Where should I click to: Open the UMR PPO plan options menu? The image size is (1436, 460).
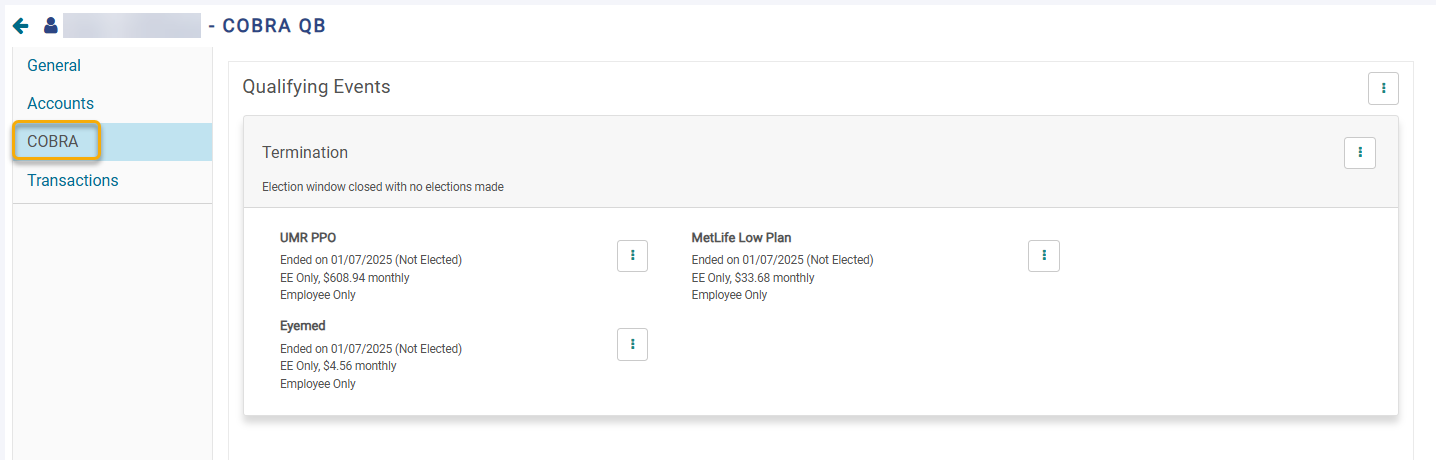click(x=632, y=256)
